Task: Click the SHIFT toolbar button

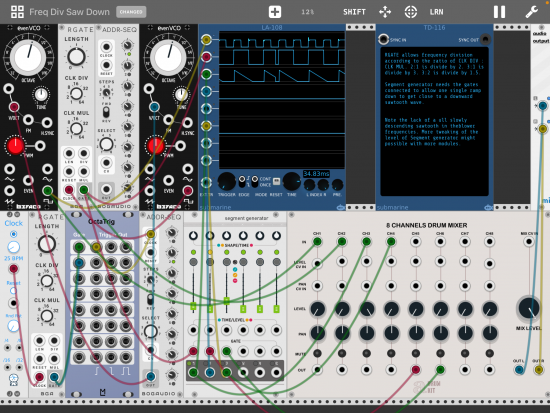Action: [x=354, y=12]
